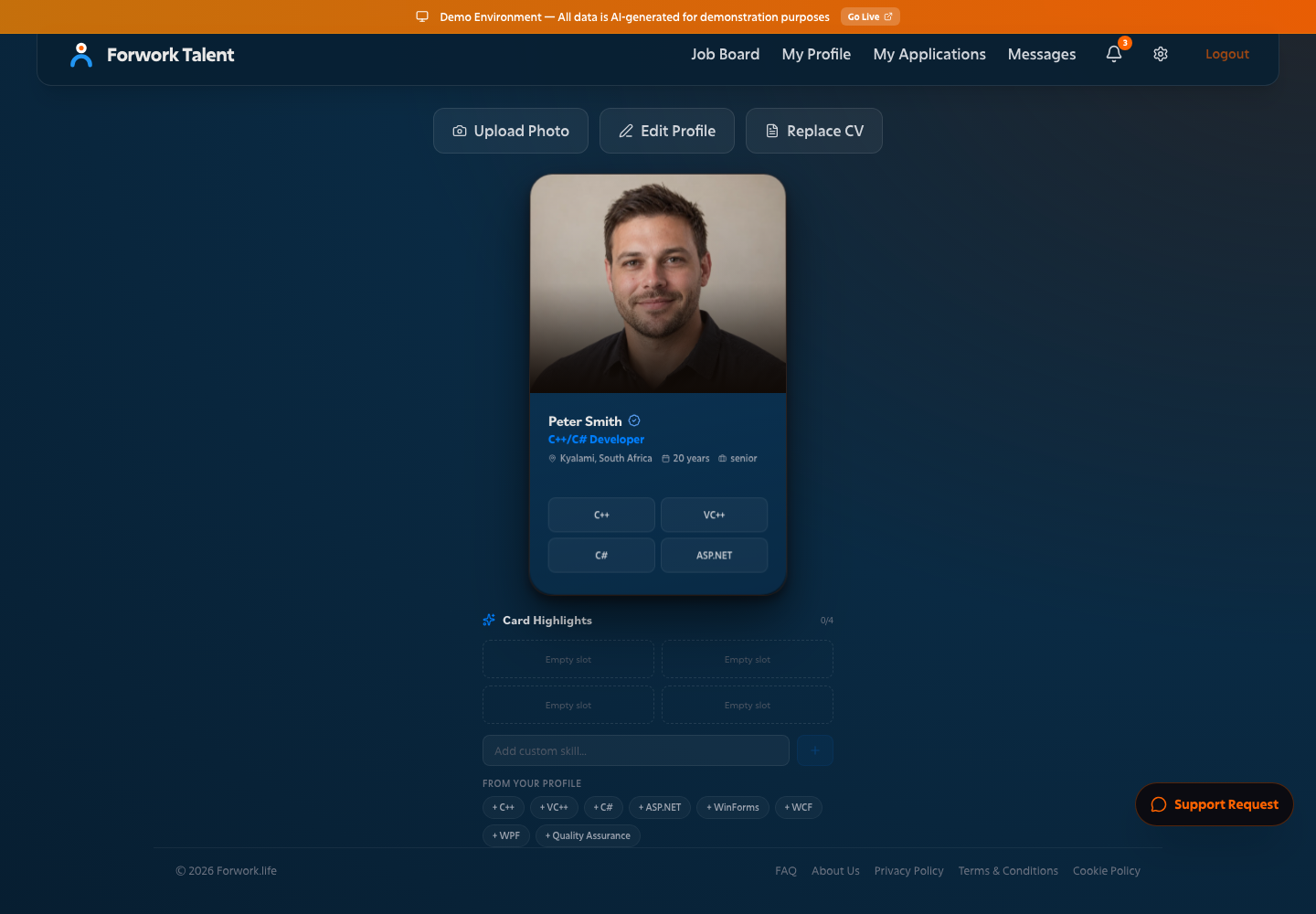Go to the Job Board page
This screenshot has width=1316, height=914.
coord(725,54)
